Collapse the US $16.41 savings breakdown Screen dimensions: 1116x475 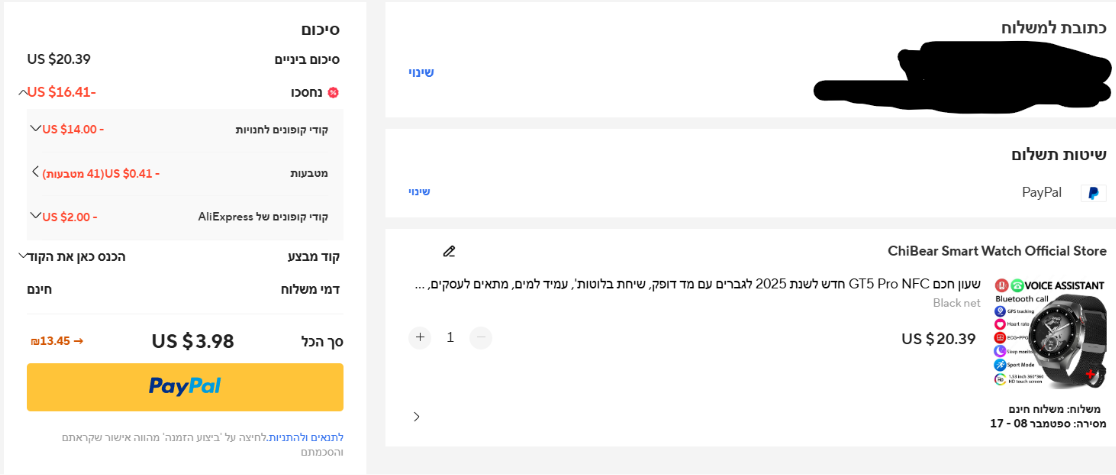(23, 92)
